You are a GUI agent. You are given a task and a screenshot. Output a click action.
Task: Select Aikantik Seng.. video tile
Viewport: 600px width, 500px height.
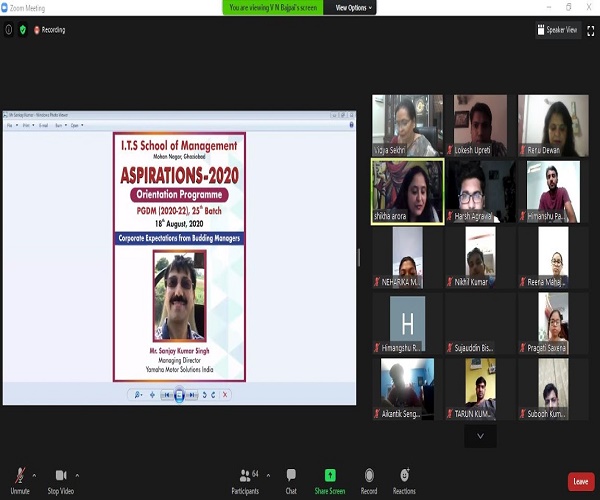408,389
